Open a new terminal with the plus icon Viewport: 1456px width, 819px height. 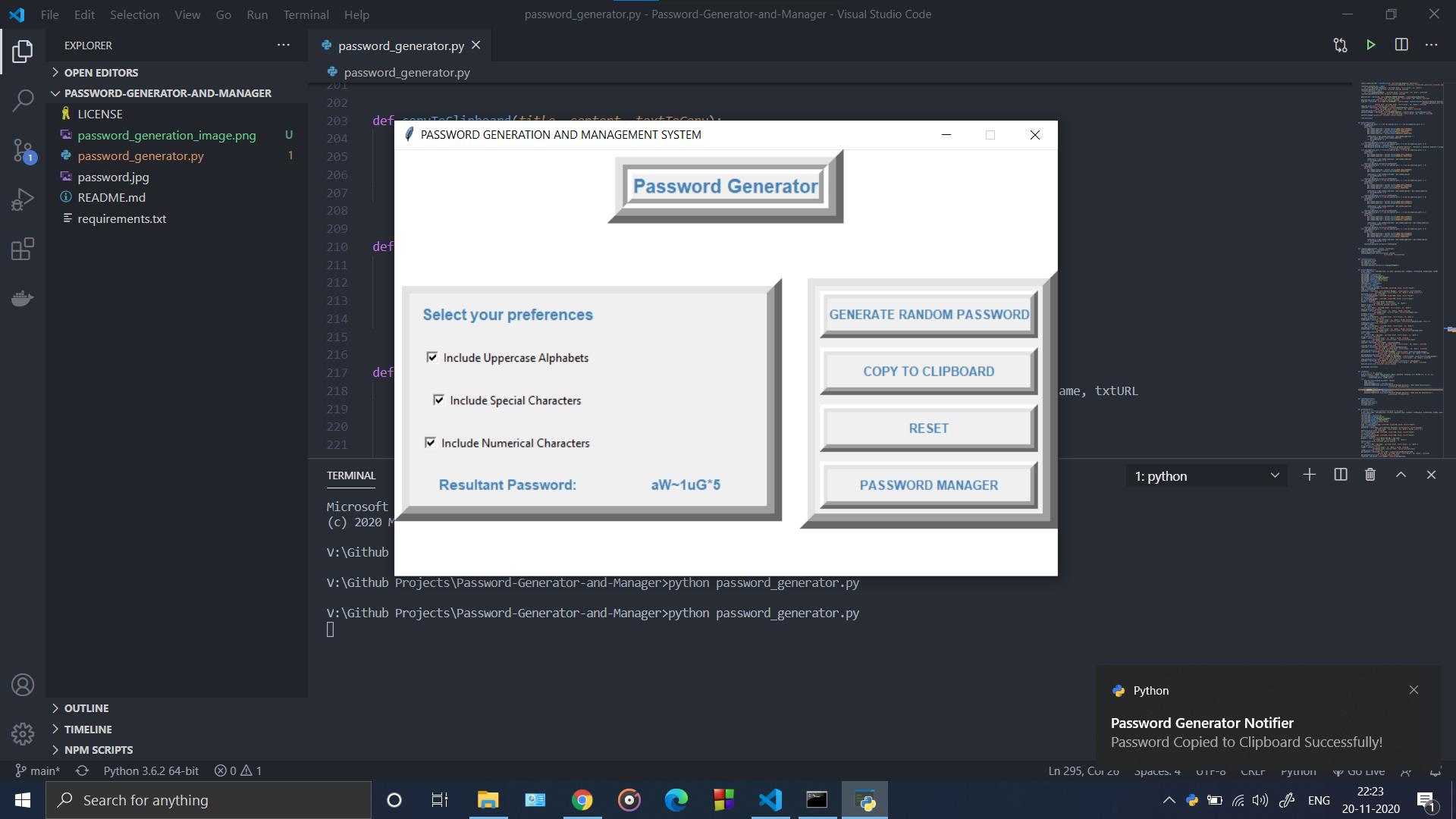pos(1309,474)
